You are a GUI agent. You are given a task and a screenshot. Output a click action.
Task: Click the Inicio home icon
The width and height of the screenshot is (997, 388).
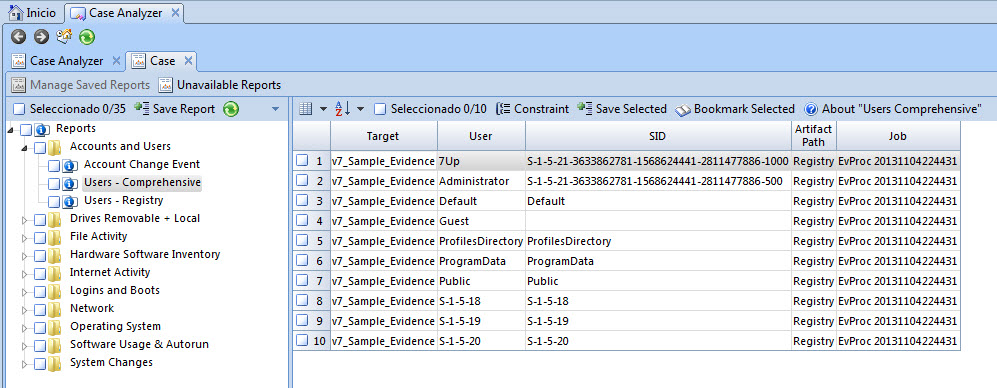coord(16,13)
